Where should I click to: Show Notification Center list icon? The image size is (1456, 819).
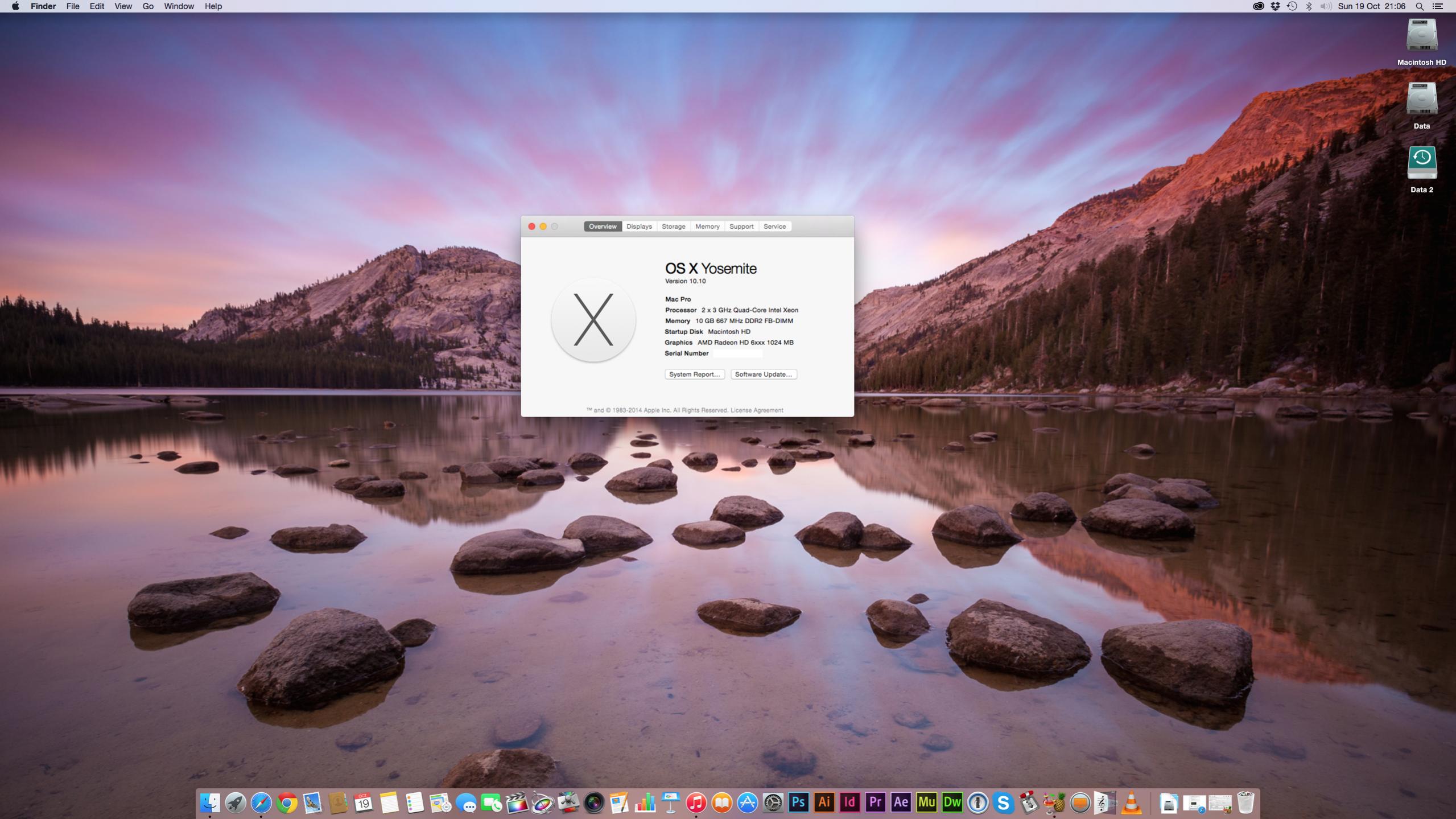pyautogui.click(x=1438, y=6)
